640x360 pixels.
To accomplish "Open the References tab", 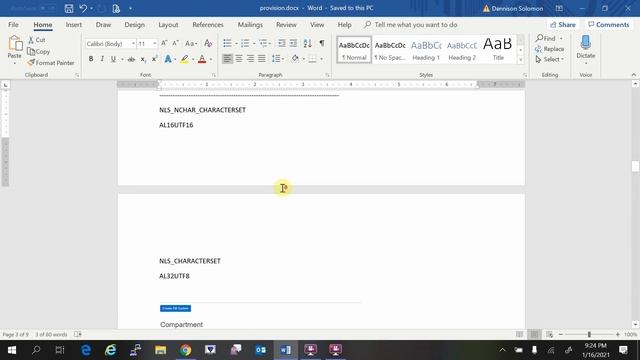I will point(208,25).
